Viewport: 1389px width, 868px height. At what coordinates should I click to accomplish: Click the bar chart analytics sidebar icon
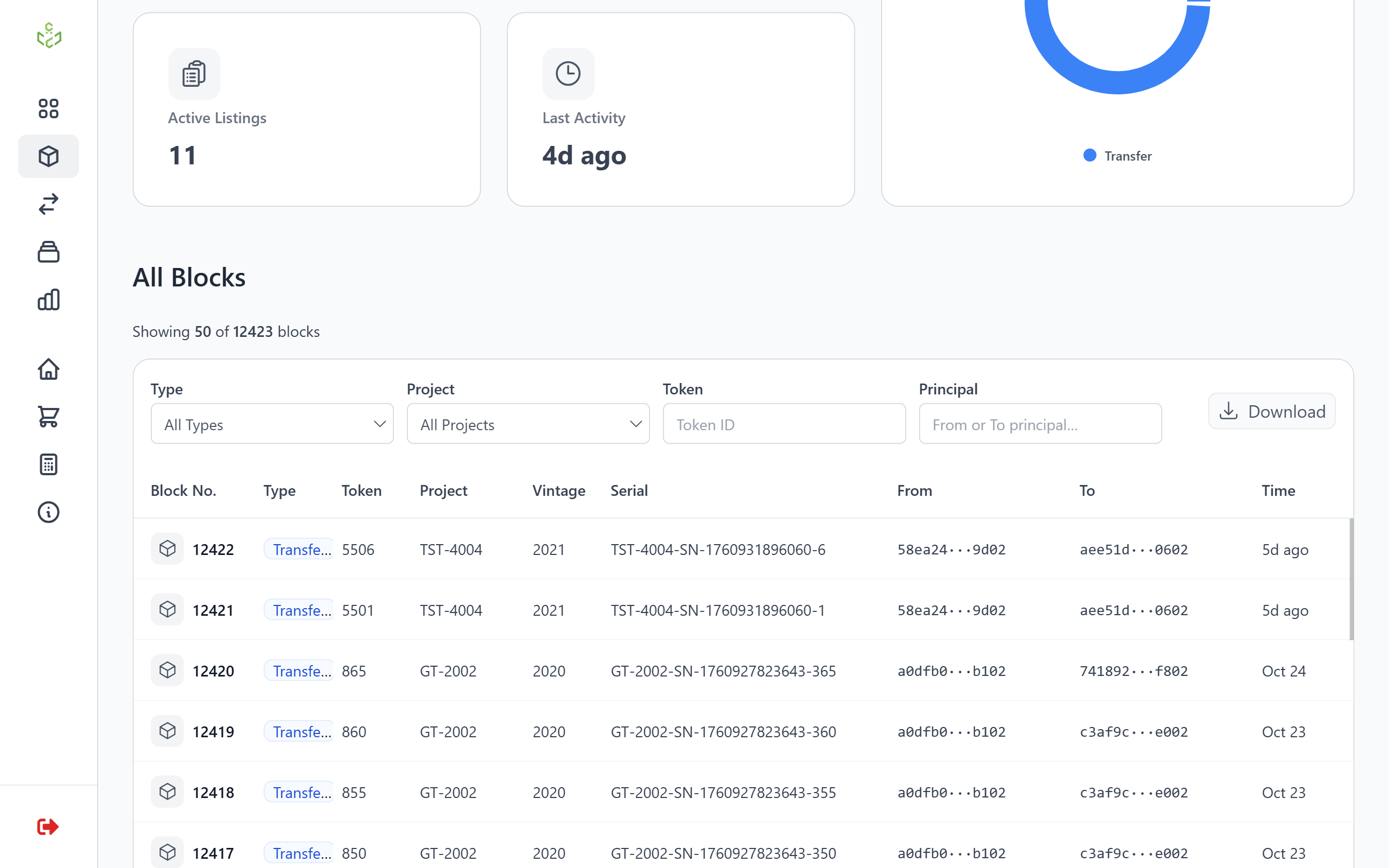pyautogui.click(x=48, y=299)
